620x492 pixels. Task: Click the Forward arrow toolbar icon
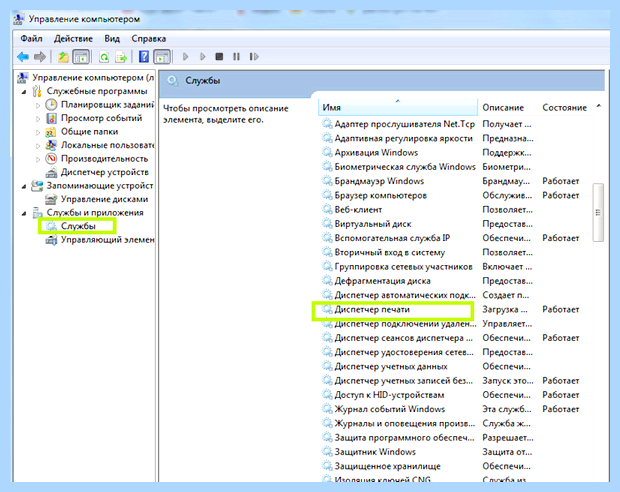(40, 57)
